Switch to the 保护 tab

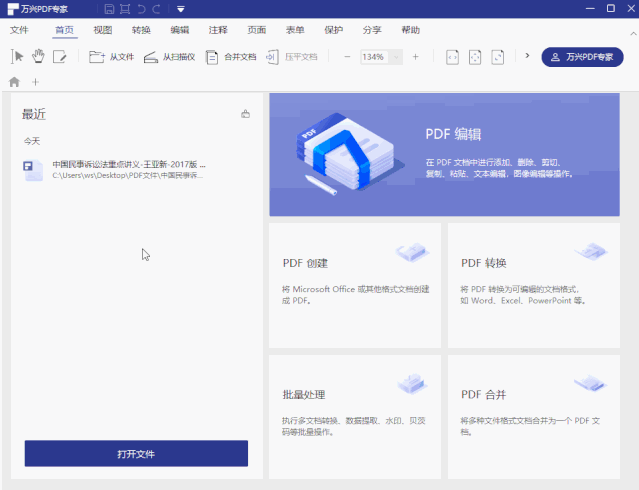pos(333,30)
